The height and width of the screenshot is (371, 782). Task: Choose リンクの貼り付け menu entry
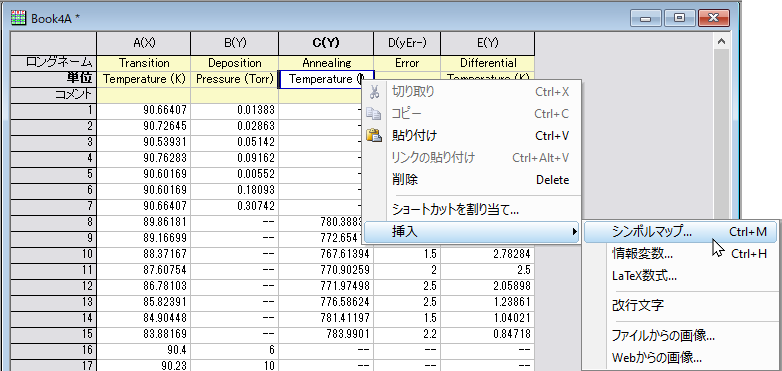[471, 158]
